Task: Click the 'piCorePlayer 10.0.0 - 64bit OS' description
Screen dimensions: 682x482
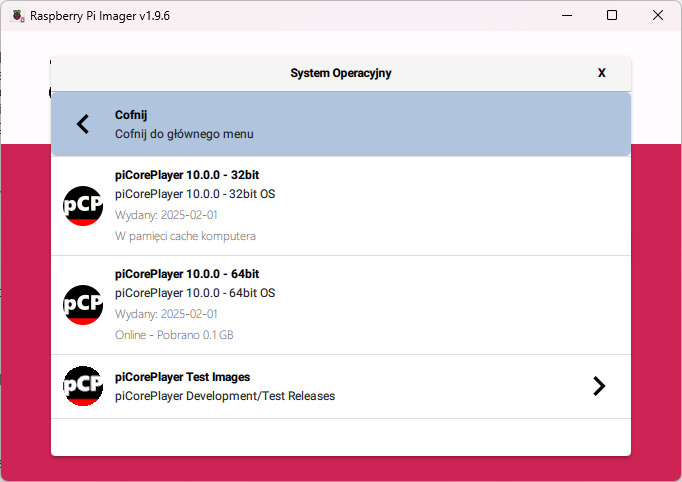Action: (194, 293)
